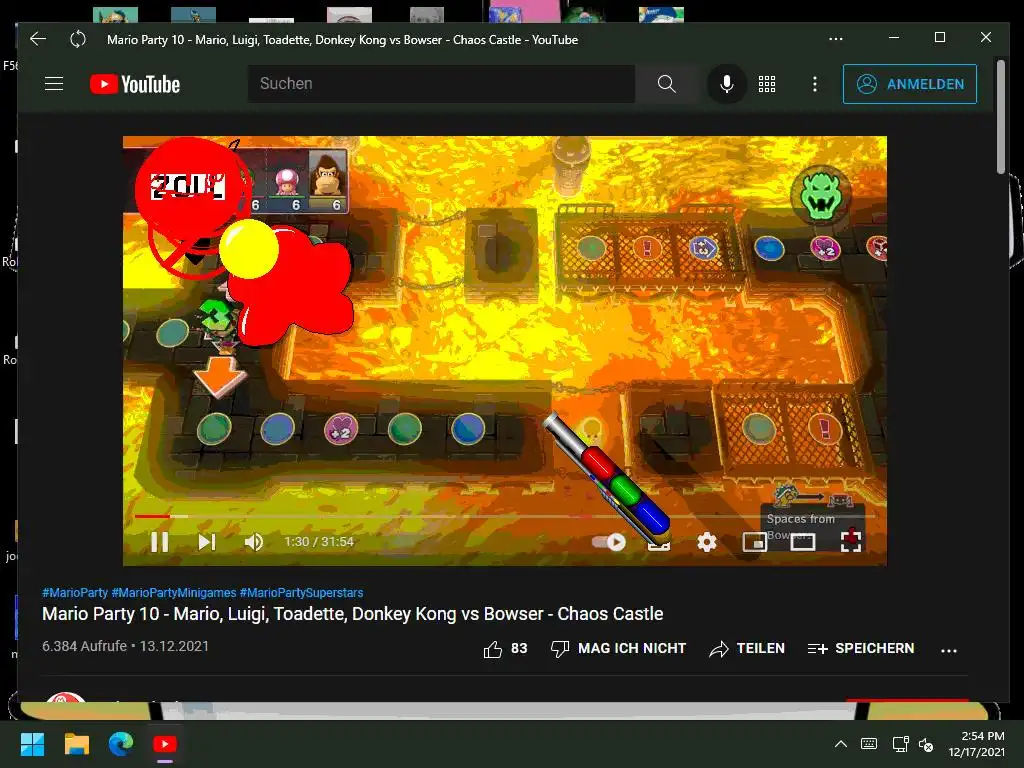Click the page's vertical scrollbar
The height and width of the screenshot is (768, 1024).
[x=1000, y=118]
